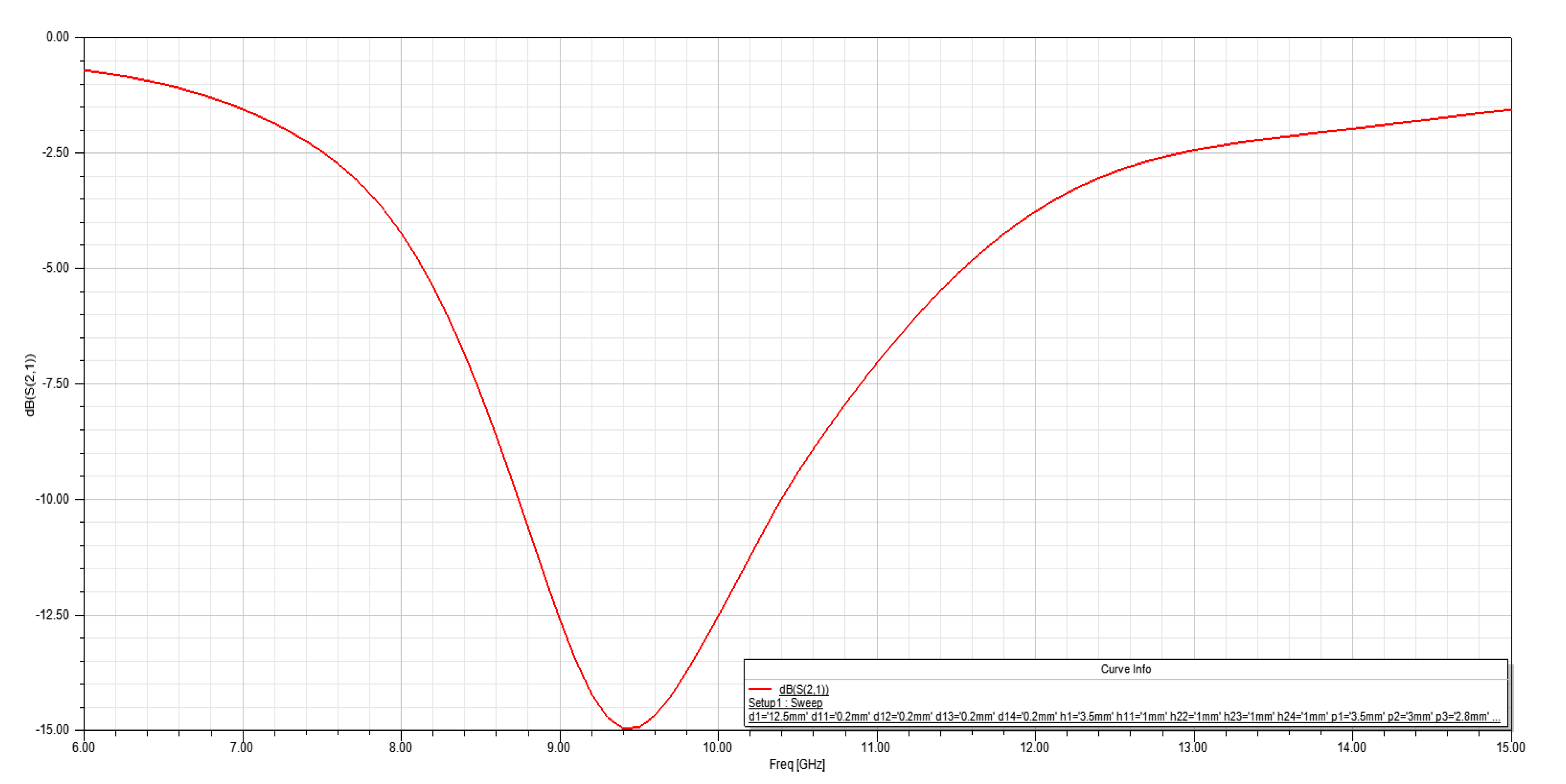The width and height of the screenshot is (1566, 784).
Task: Click the ellipsis at end of parameter string
Action: (1496, 718)
